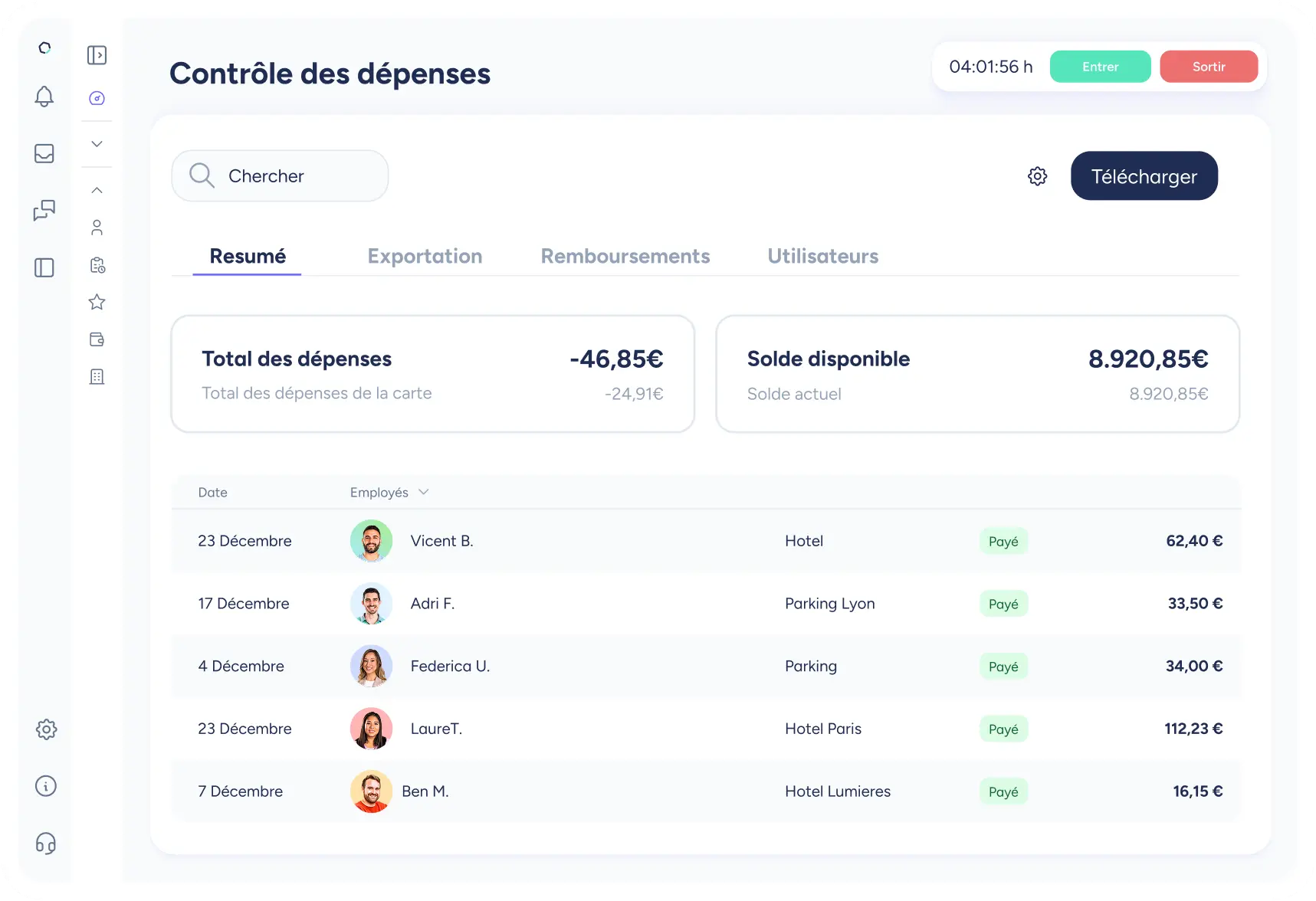The image size is (1316, 901).
Task: Expand the Employés column dropdown
Action: coord(423,492)
